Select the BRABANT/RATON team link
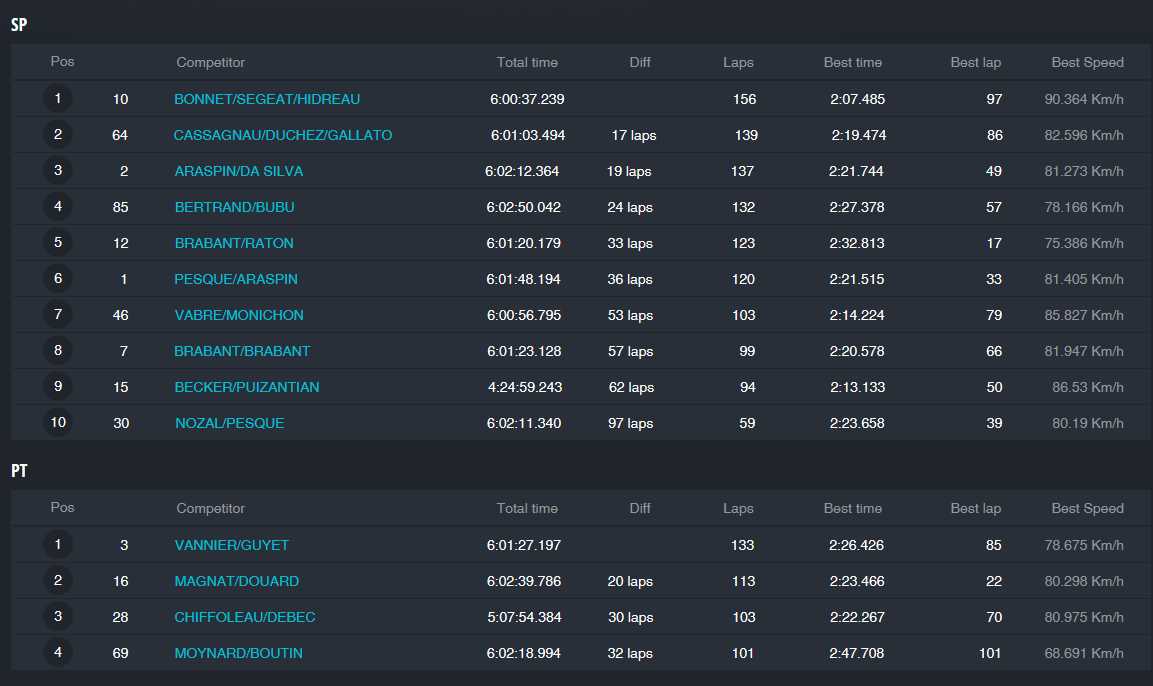The image size is (1153, 686). (x=234, y=243)
